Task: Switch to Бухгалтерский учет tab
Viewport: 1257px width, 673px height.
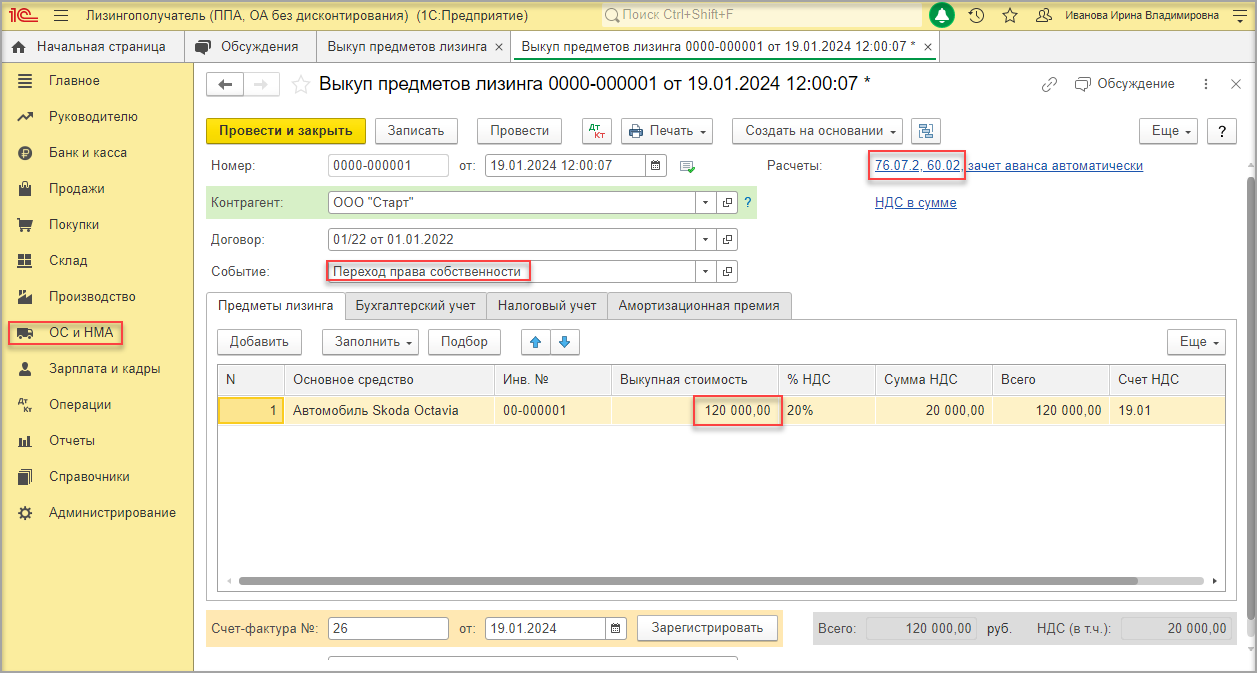Action: [x=416, y=306]
